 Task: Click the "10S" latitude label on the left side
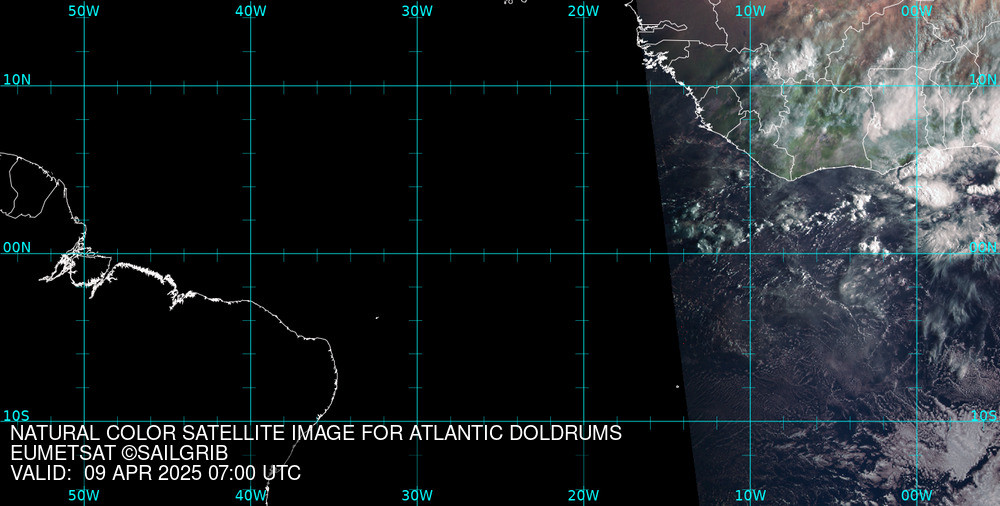click(x=17, y=416)
